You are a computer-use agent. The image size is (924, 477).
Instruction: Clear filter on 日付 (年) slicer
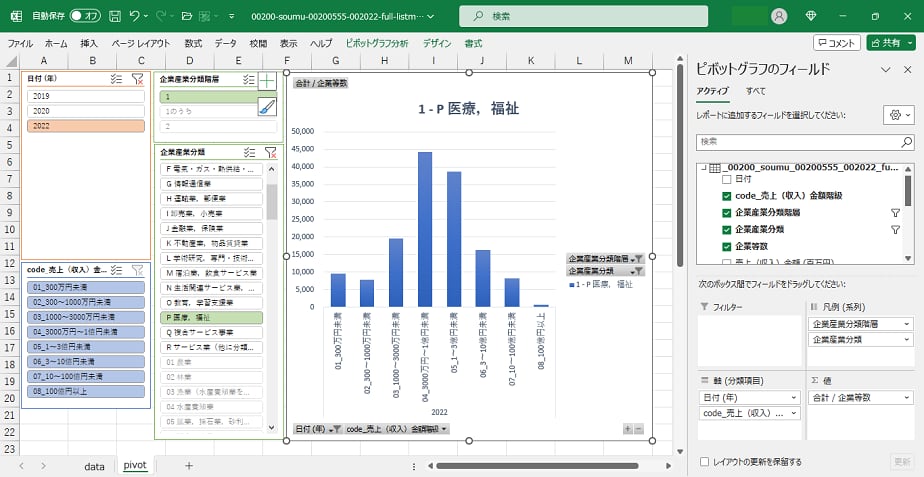(x=138, y=78)
